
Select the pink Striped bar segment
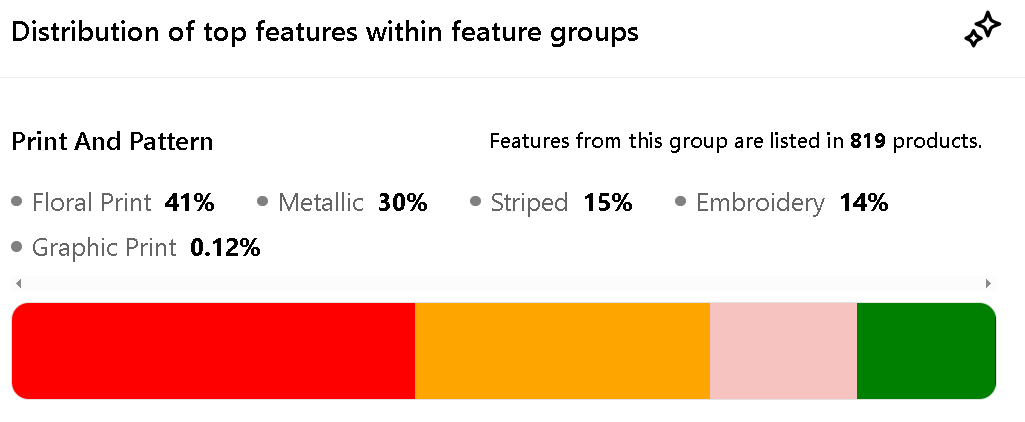pos(783,350)
